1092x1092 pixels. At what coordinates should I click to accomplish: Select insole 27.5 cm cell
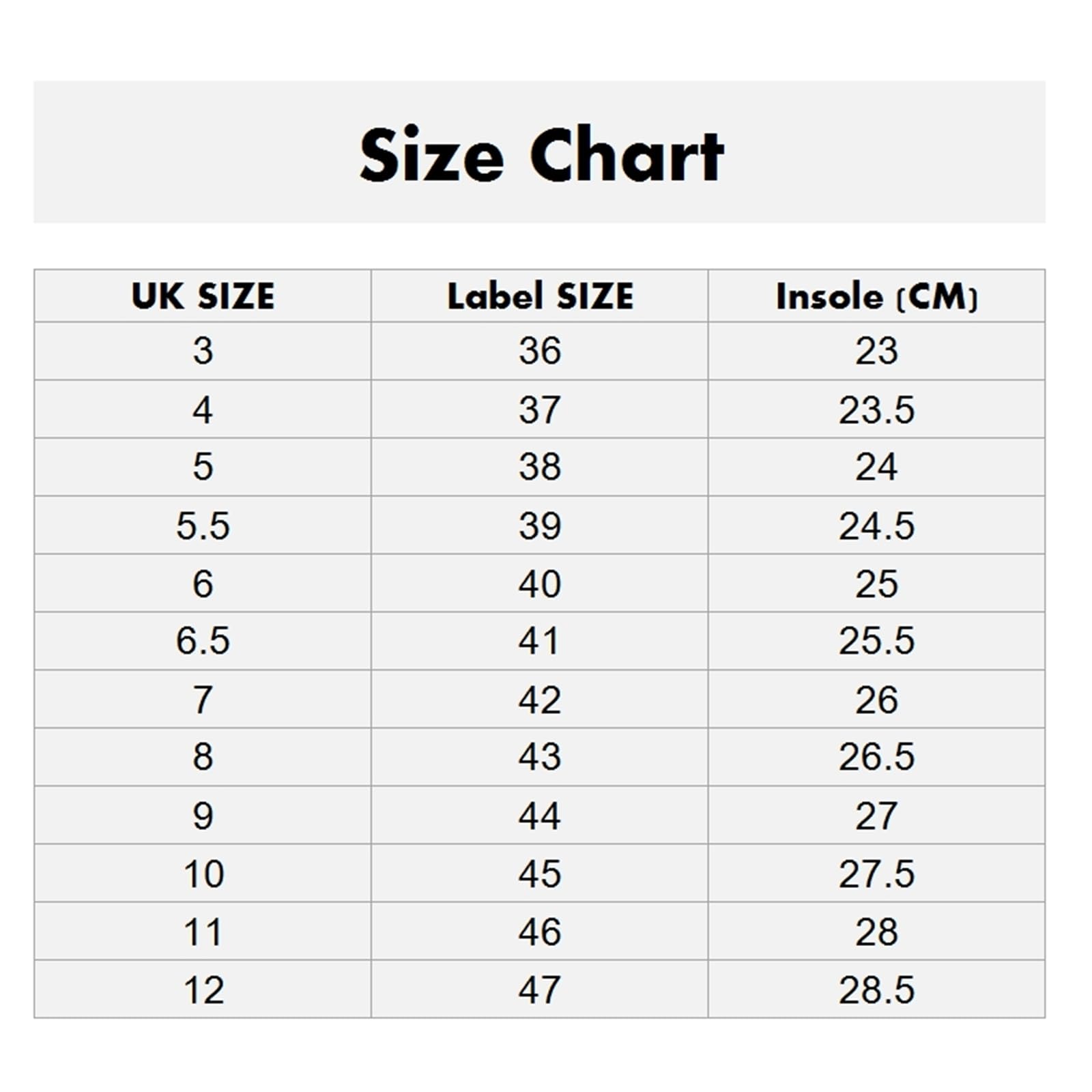[876, 874]
